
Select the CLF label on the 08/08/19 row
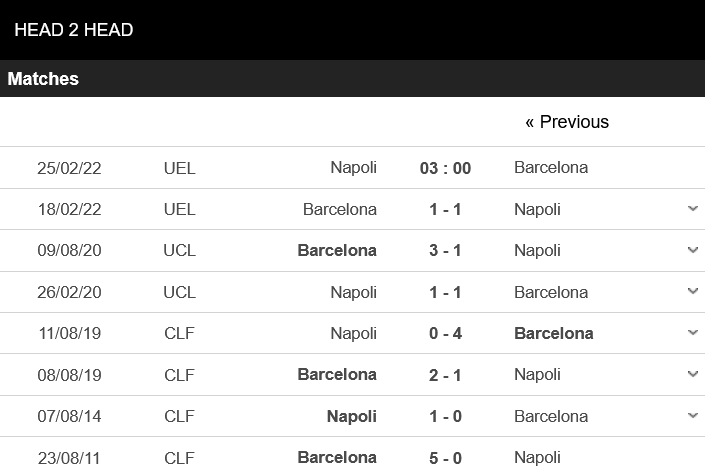(x=179, y=375)
